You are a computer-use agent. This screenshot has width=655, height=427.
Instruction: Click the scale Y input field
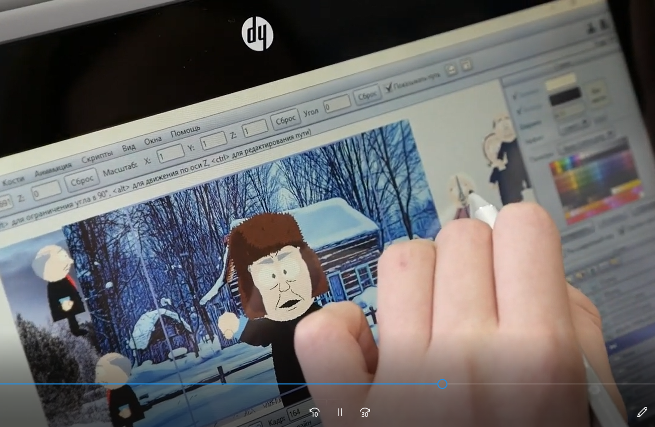tap(213, 141)
